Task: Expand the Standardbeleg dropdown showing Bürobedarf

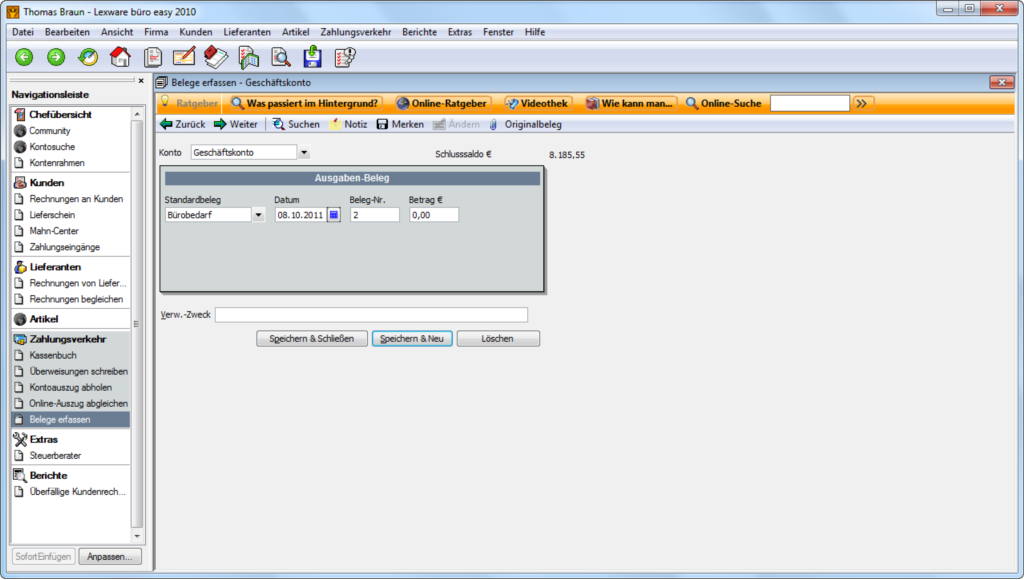Action: click(x=258, y=214)
